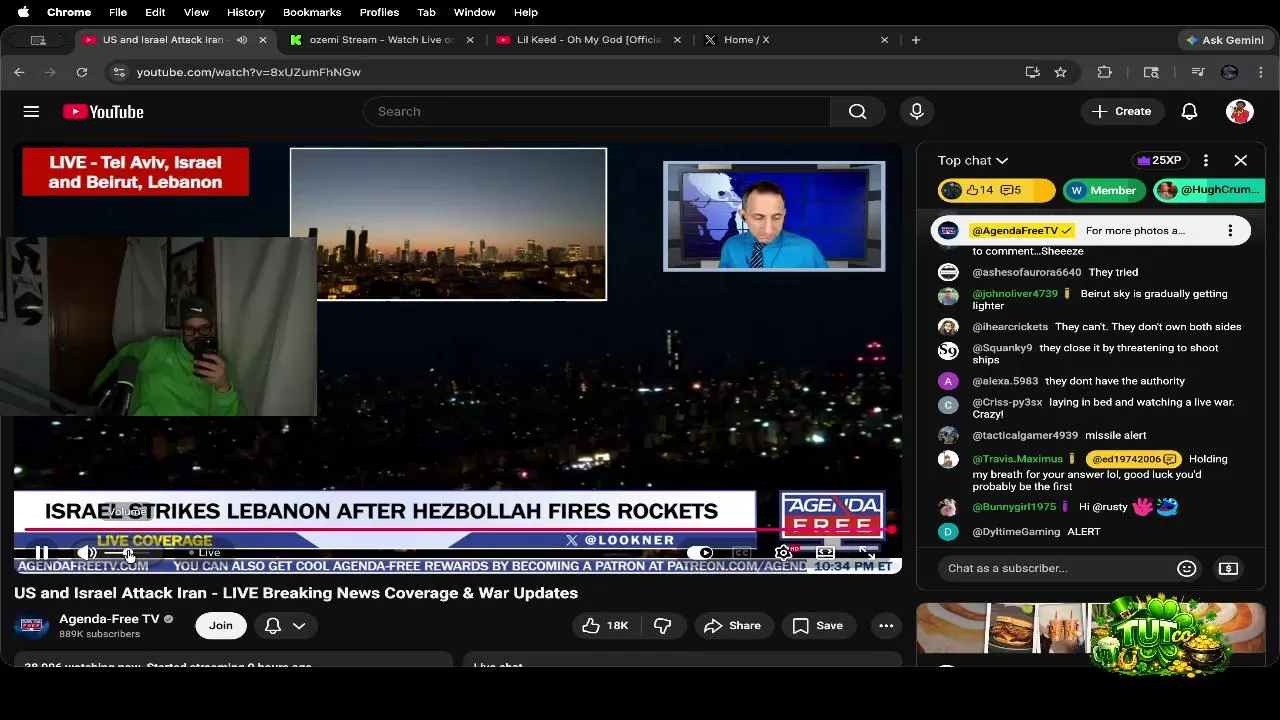The height and width of the screenshot is (720, 1280).
Task: Like the video with thumbs up
Action: pyautogui.click(x=607, y=625)
